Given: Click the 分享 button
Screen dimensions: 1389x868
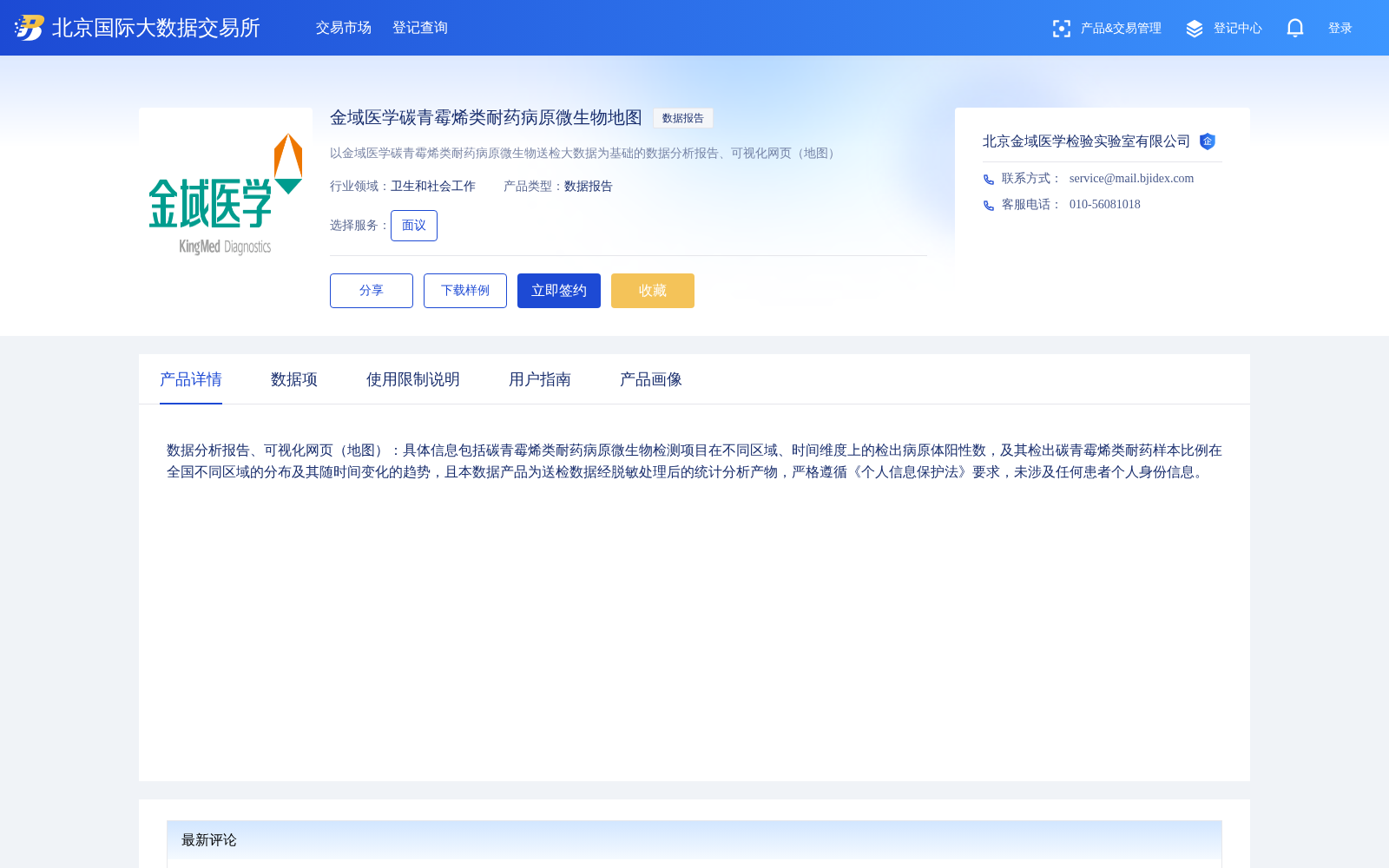Looking at the screenshot, I should tap(372, 291).
